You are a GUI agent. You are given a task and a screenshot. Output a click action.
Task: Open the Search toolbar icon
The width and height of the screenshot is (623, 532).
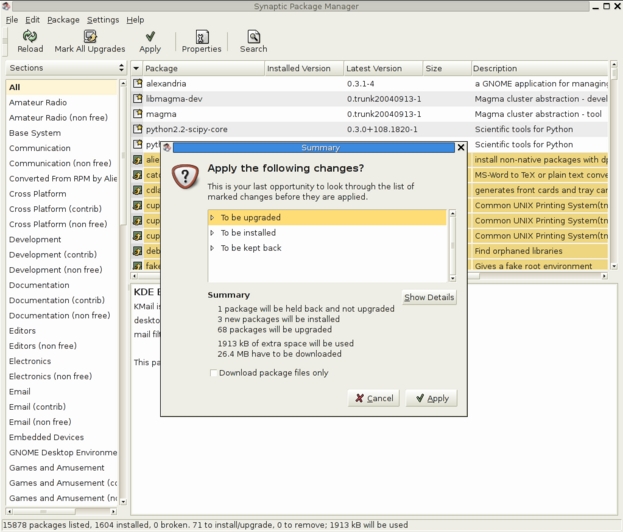253,36
